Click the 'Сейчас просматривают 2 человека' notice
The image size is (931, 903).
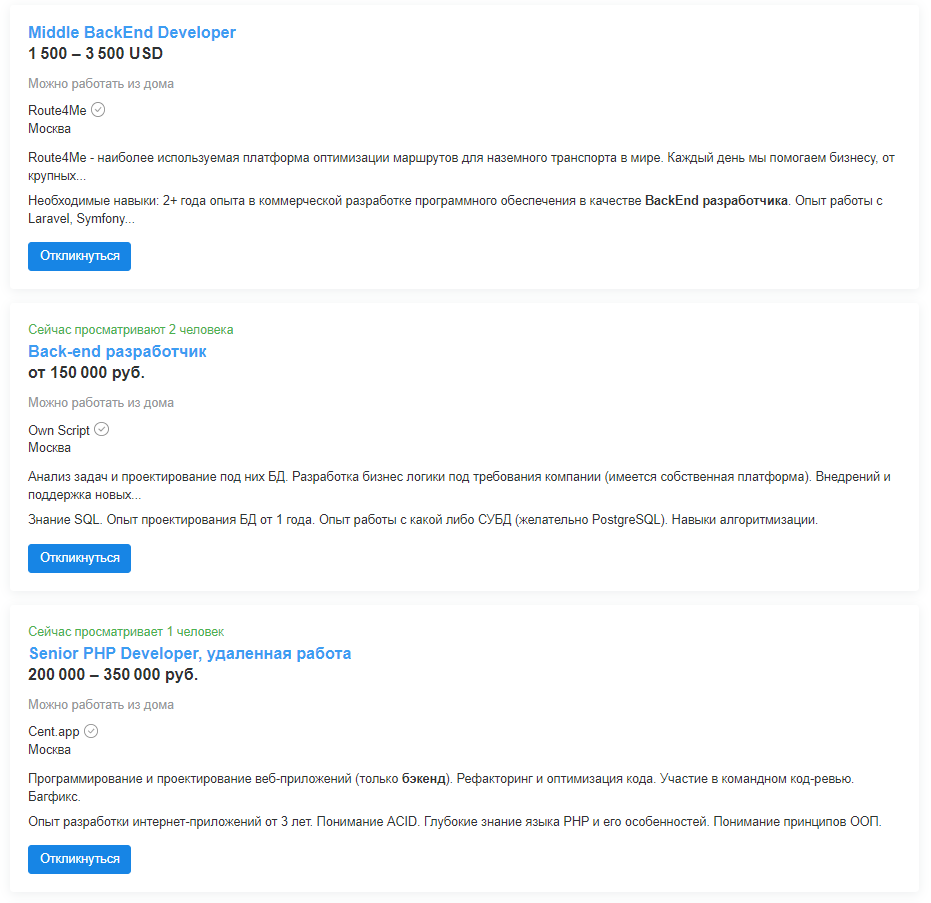[x=131, y=330]
